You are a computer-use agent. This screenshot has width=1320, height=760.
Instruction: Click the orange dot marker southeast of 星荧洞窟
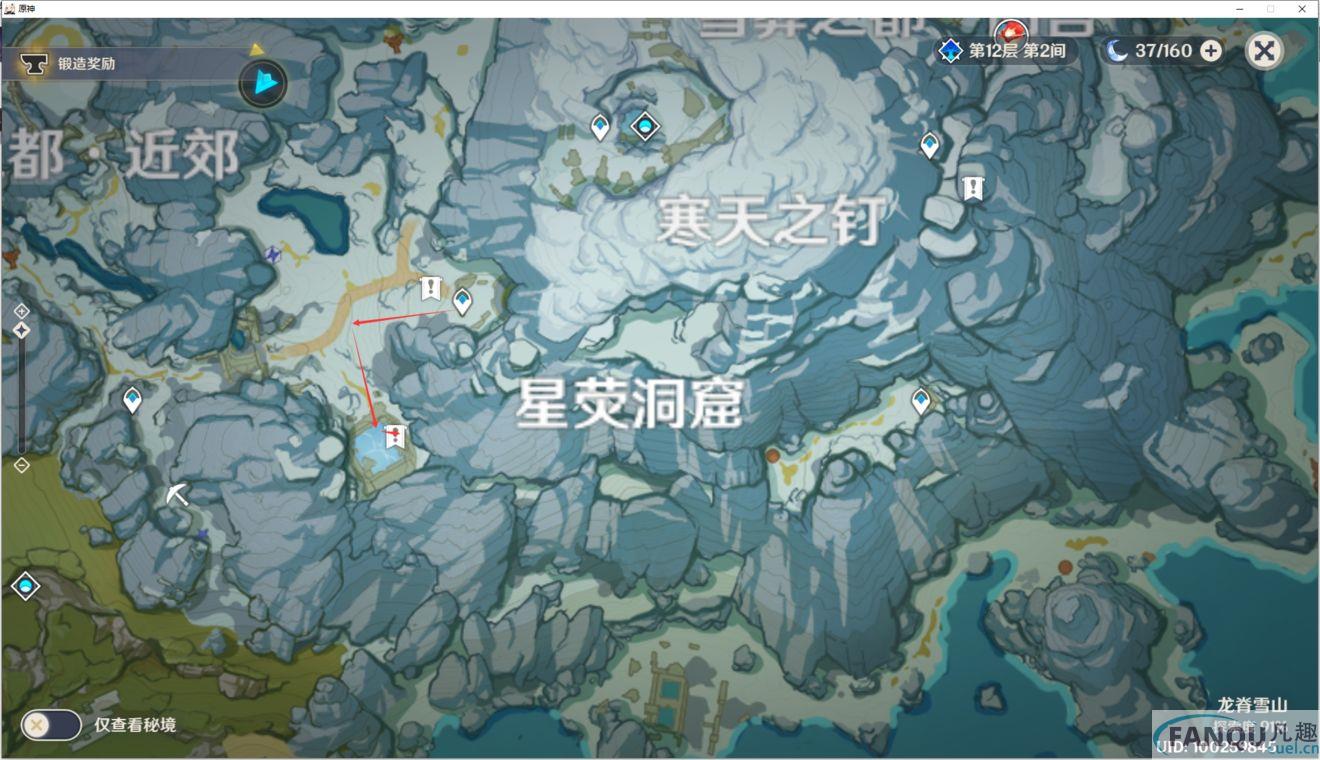pos(772,455)
